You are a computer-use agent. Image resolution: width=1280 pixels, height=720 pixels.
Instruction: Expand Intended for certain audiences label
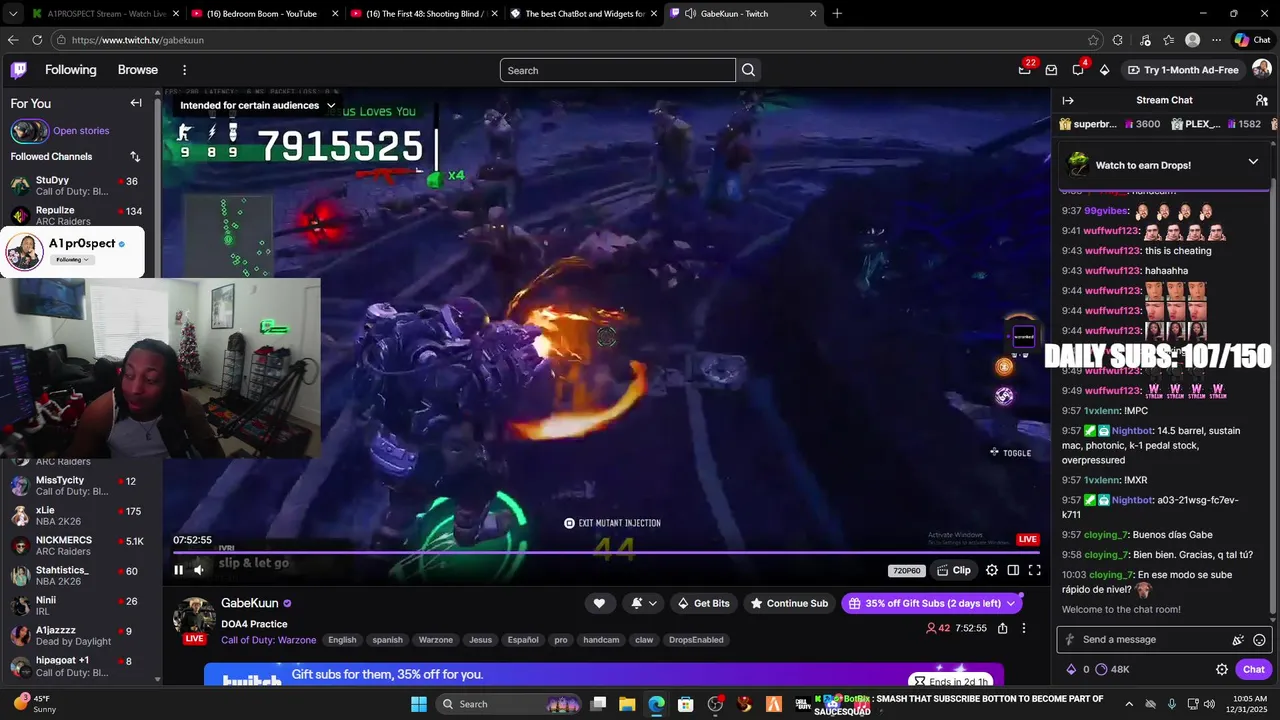click(257, 105)
